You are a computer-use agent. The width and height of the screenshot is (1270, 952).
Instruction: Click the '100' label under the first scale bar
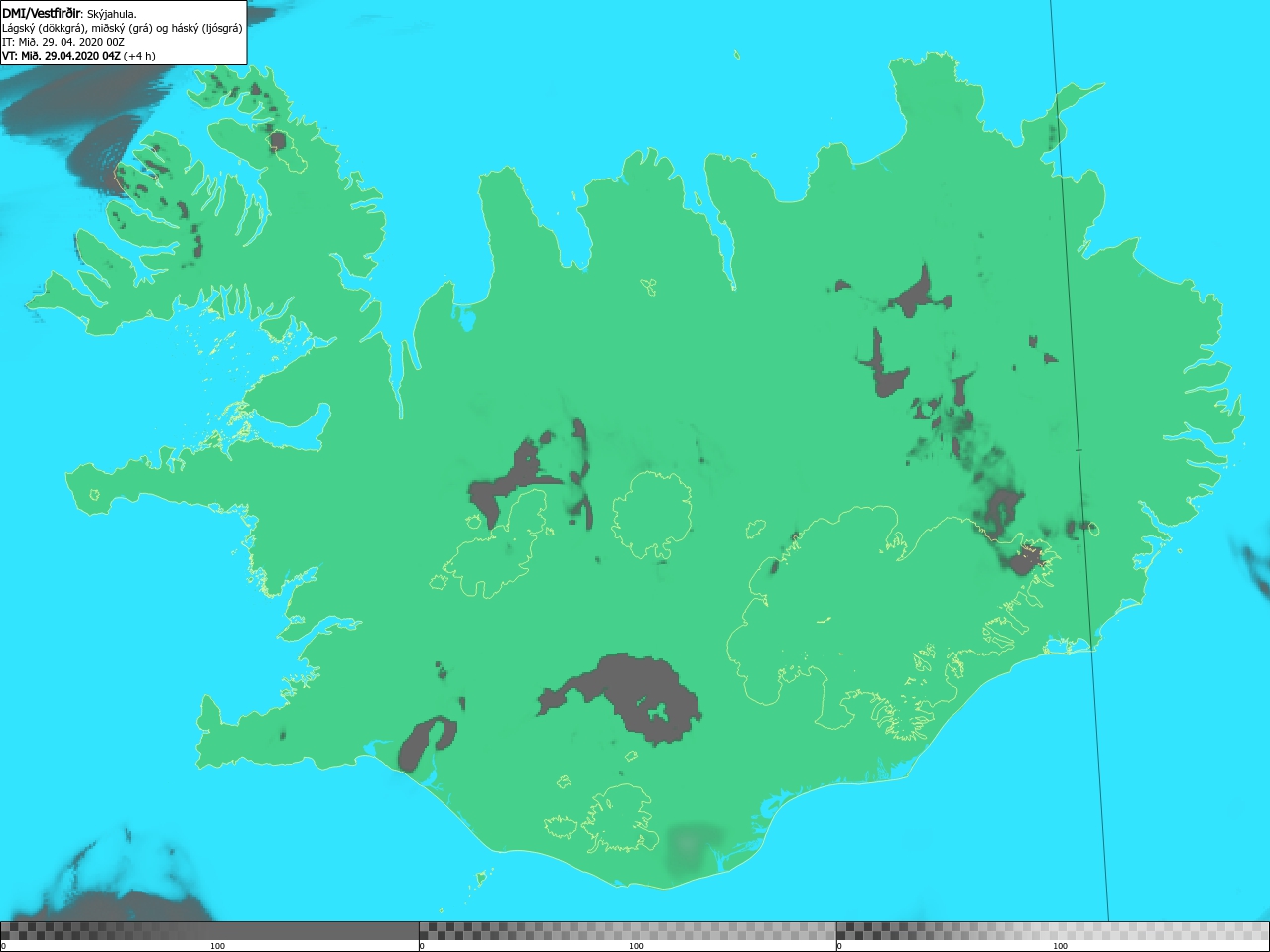coord(217,946)
